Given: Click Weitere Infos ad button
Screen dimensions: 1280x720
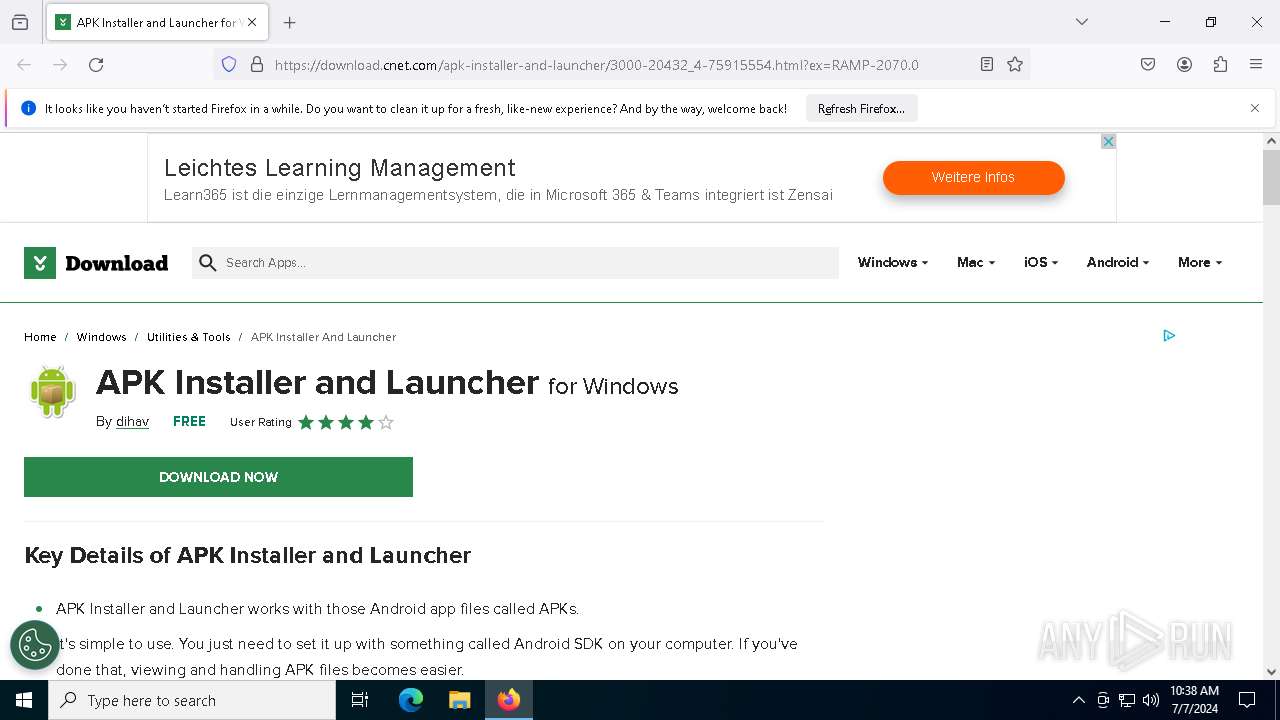Looking at the screenshot, I should click(973, 177).
